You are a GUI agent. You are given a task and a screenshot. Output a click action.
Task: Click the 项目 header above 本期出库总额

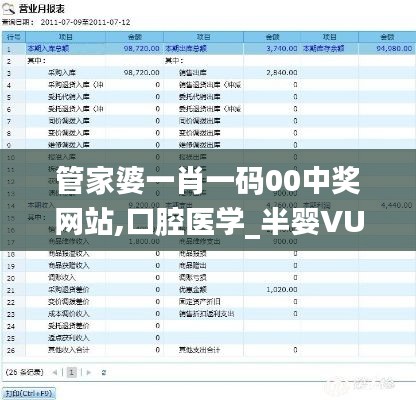[x=203, y=37]
